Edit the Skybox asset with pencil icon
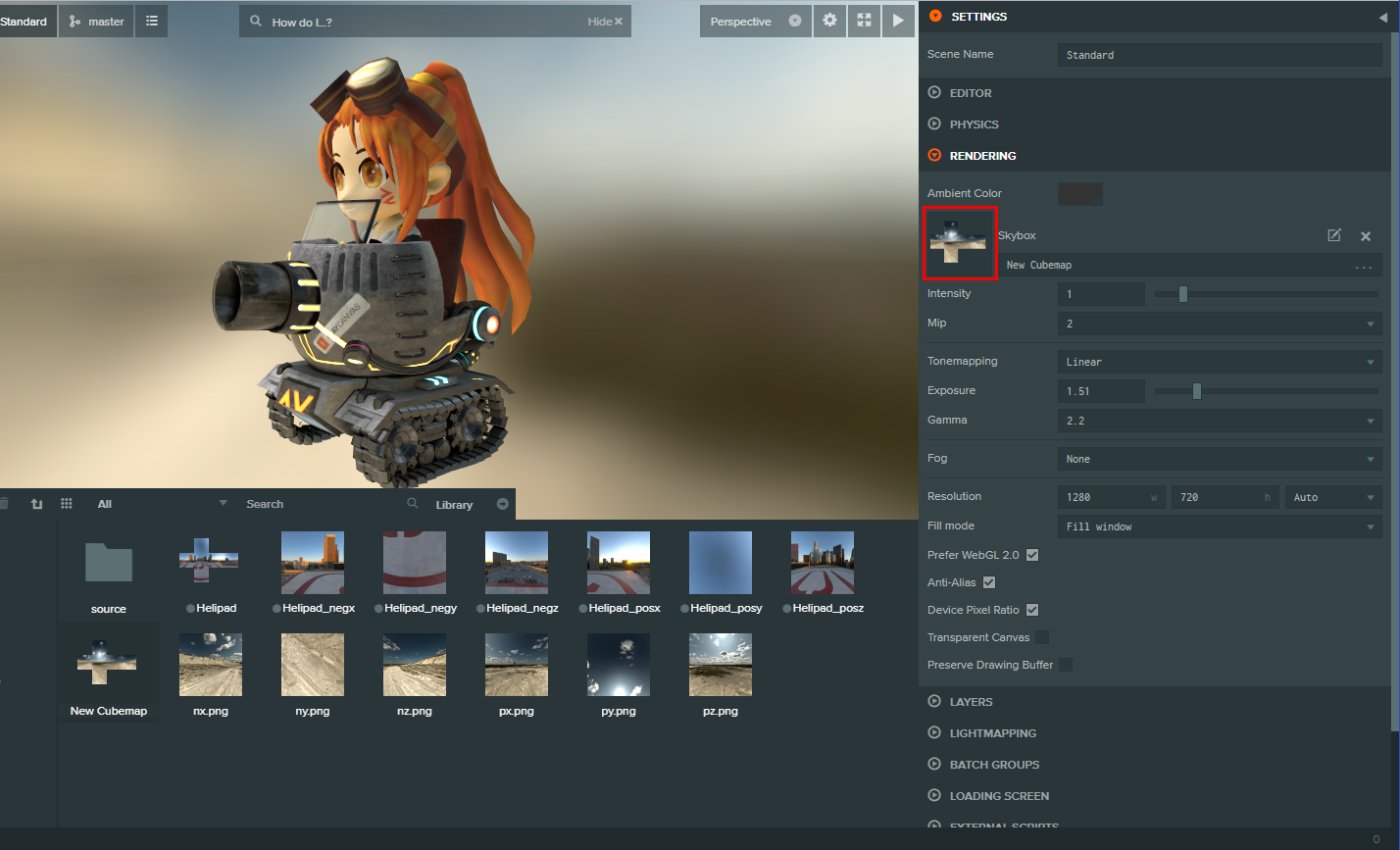This screenshot has width=1400, height=850. point(1334,235)
